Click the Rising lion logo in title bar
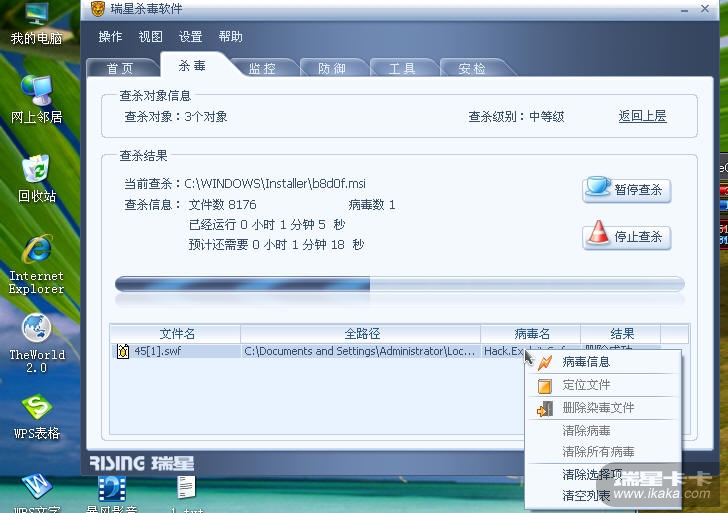 98,8
